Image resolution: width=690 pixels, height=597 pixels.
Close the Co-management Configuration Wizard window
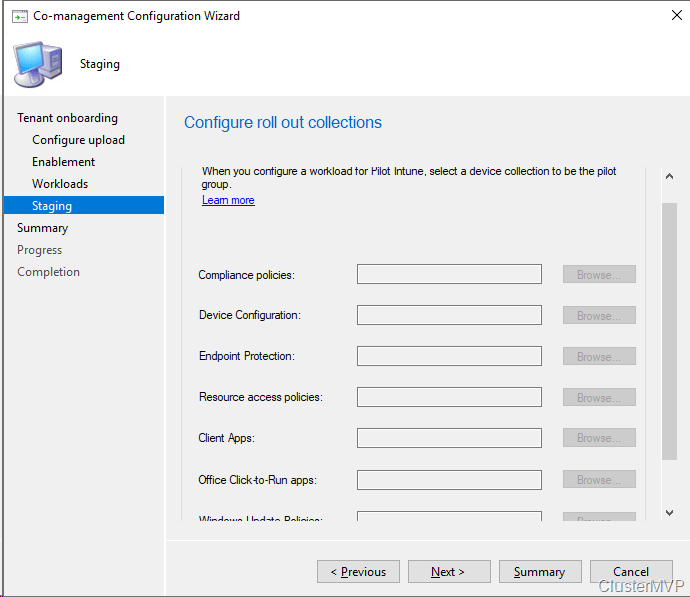point(676,15)
